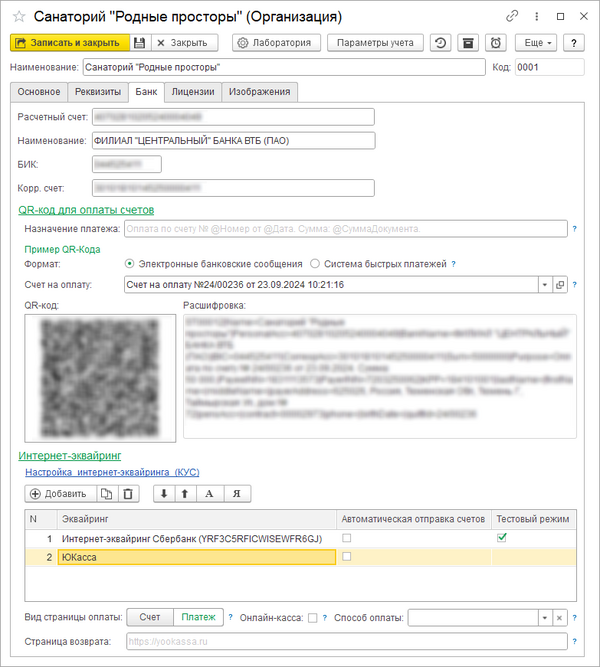
Task: Click the archive box toolbar icon
Action: click(x=467, y=43)
